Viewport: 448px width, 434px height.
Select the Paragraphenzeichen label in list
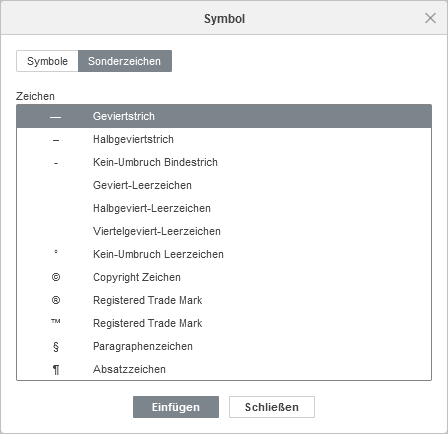click(x=143, y=346)
